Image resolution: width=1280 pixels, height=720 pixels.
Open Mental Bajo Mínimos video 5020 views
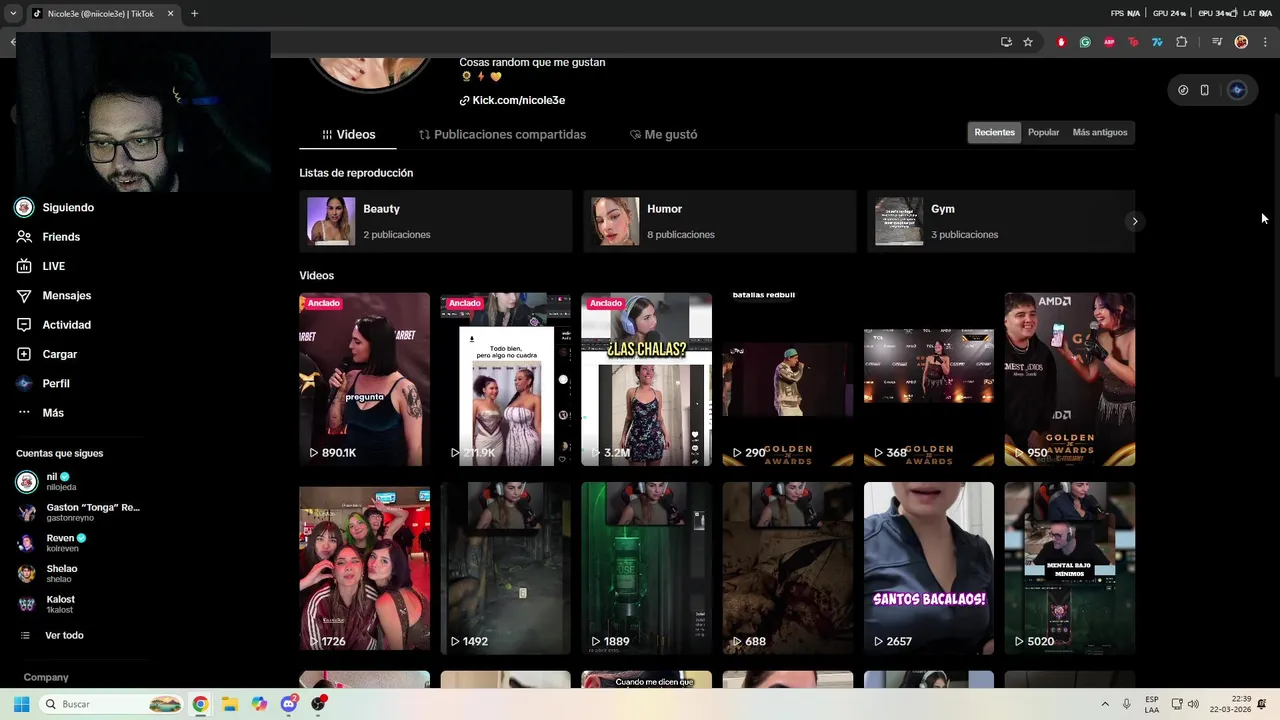(1070, 568)
